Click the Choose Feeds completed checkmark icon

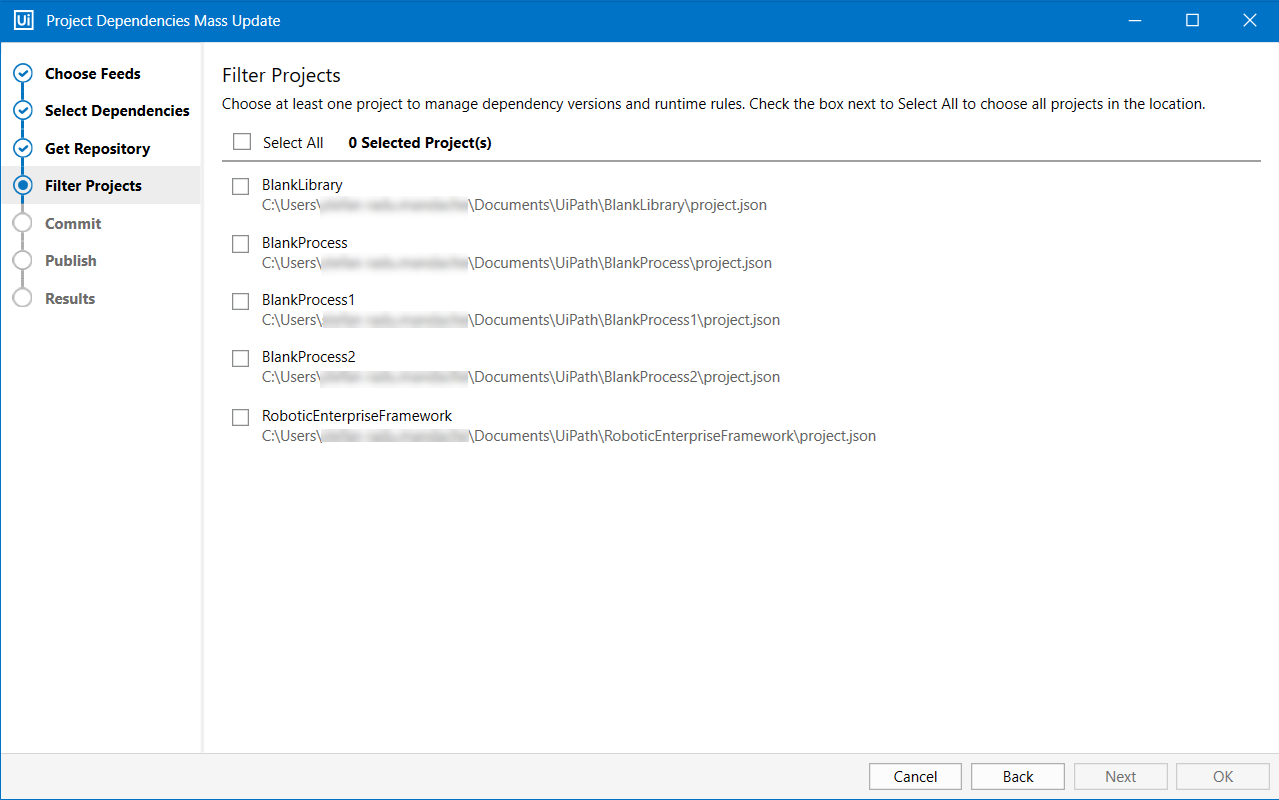pos(22,73)
